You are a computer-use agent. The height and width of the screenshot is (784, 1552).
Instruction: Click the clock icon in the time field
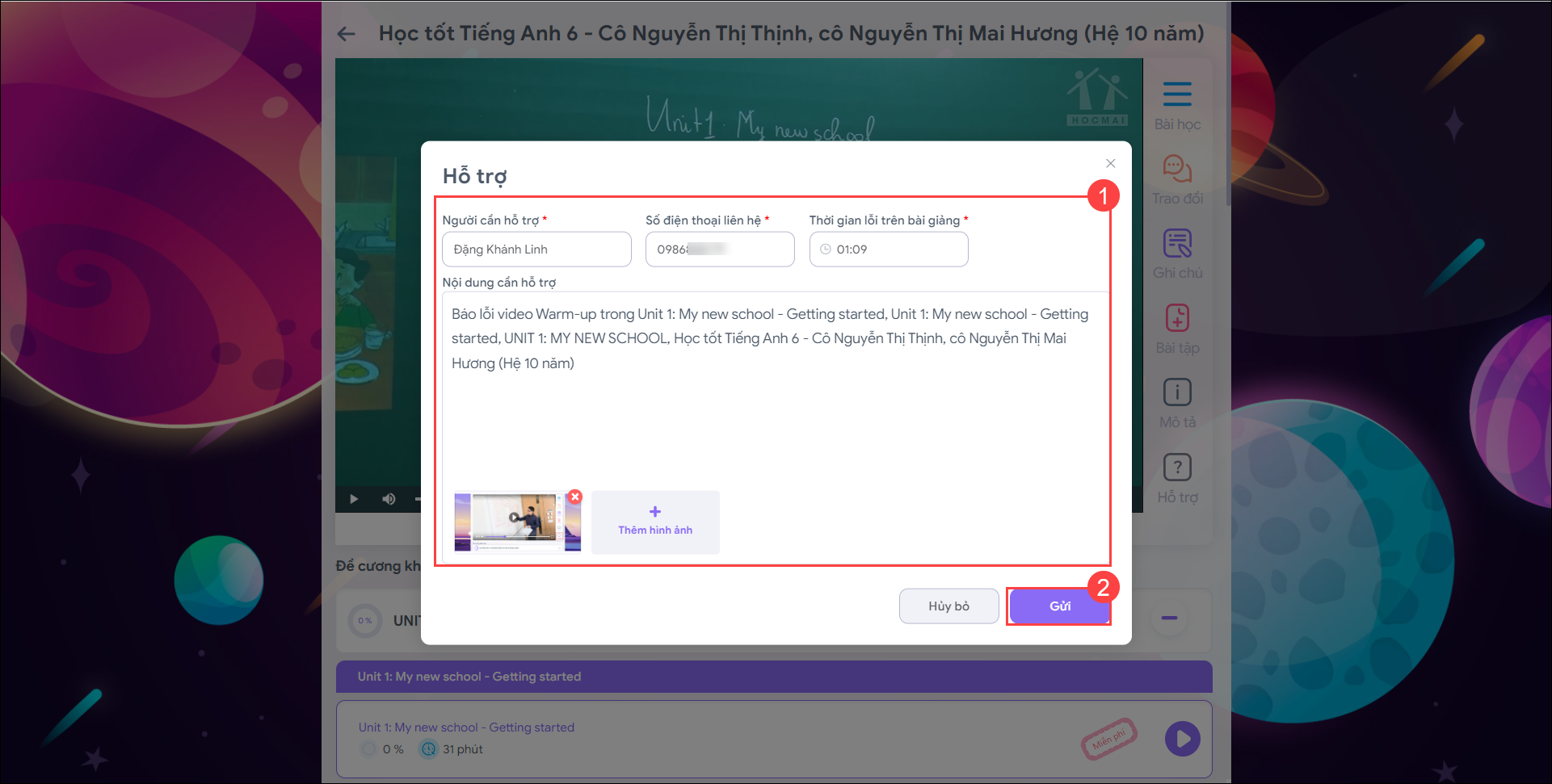826,249
